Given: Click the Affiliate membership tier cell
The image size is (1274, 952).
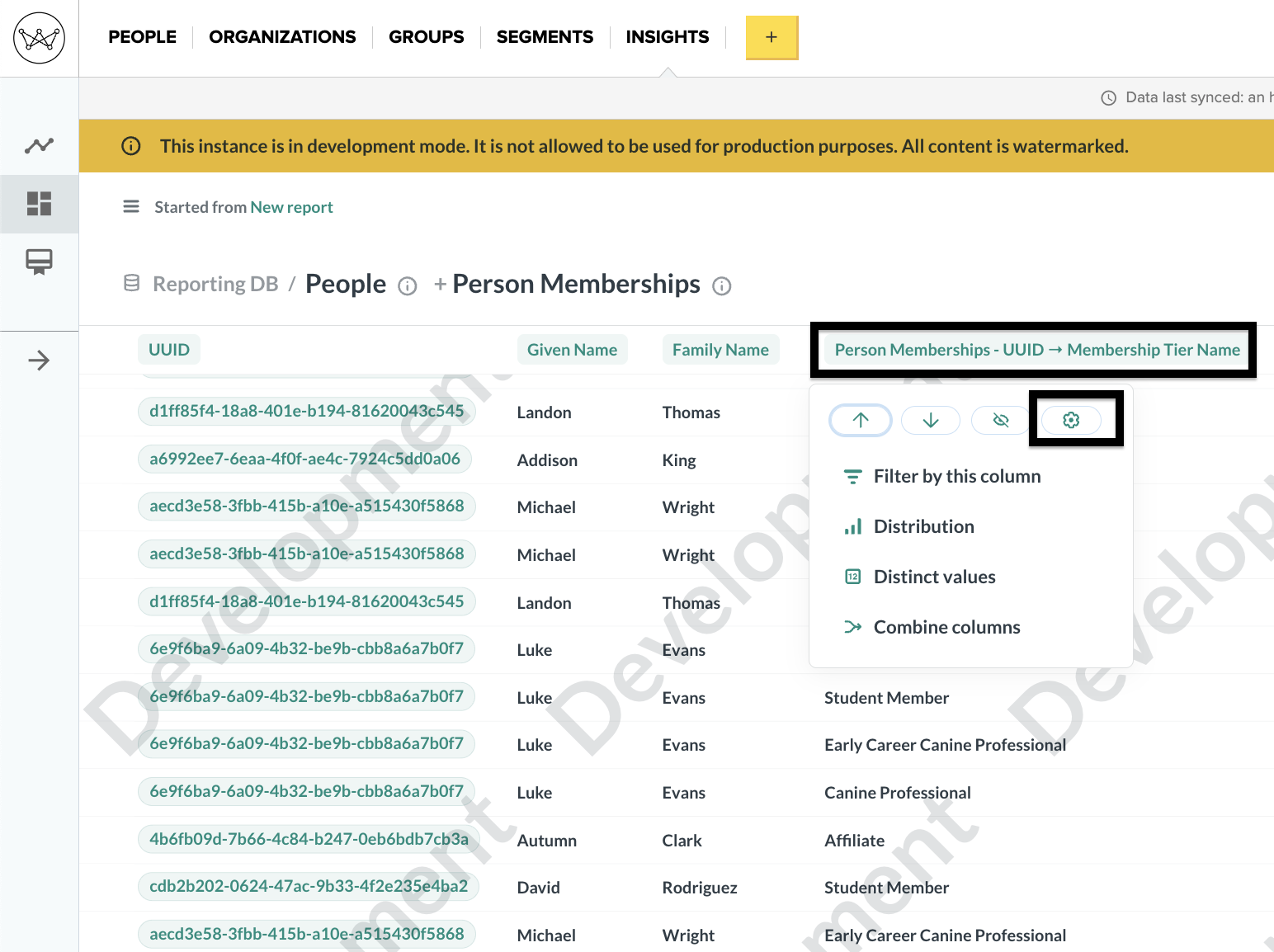Looking at the screenshot, I should click(855, 841).
